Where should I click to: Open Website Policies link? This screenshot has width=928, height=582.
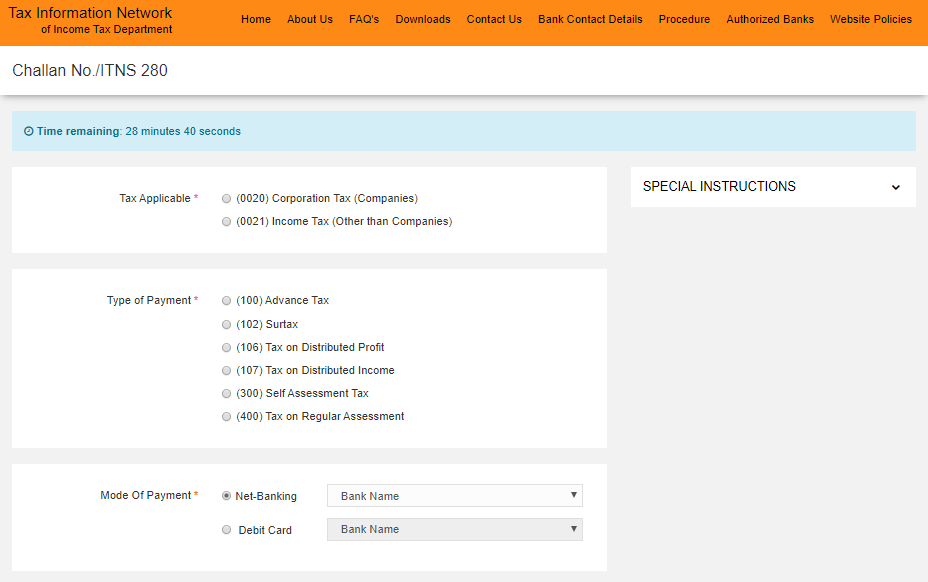[871, 19]
